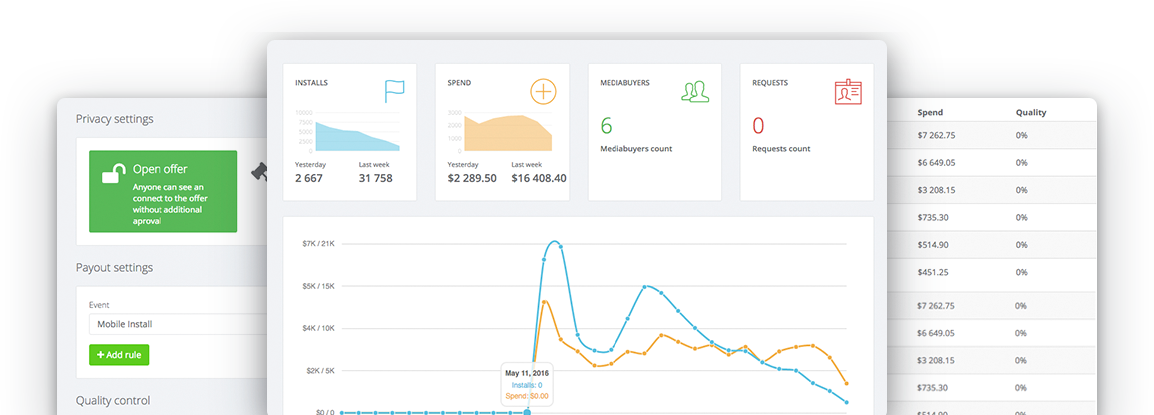Click the Requests ID badge icon
This screenshot has height=415, width=1154.
tap(848, 92)
